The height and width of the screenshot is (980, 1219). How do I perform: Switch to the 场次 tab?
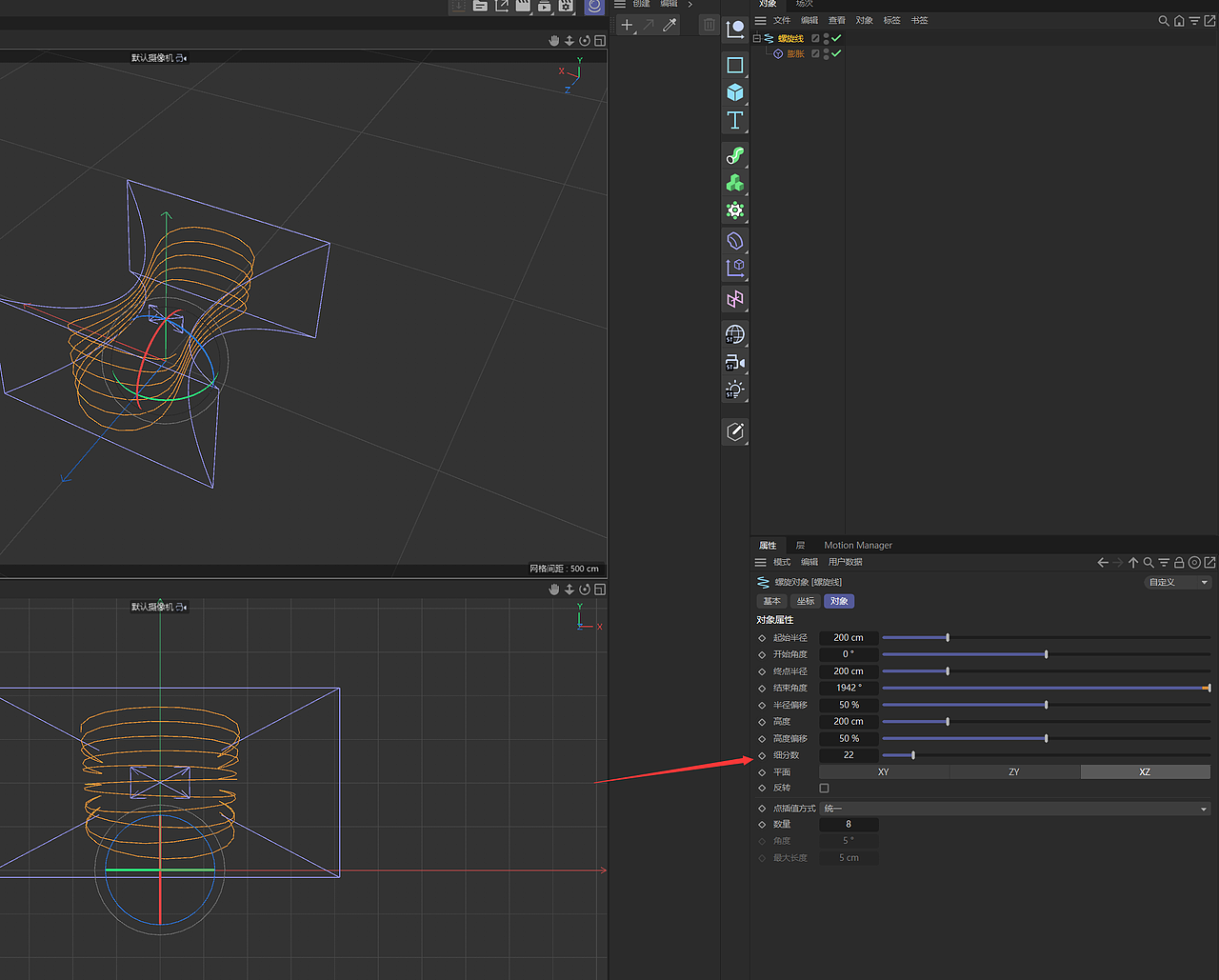[x=805, y=4]
